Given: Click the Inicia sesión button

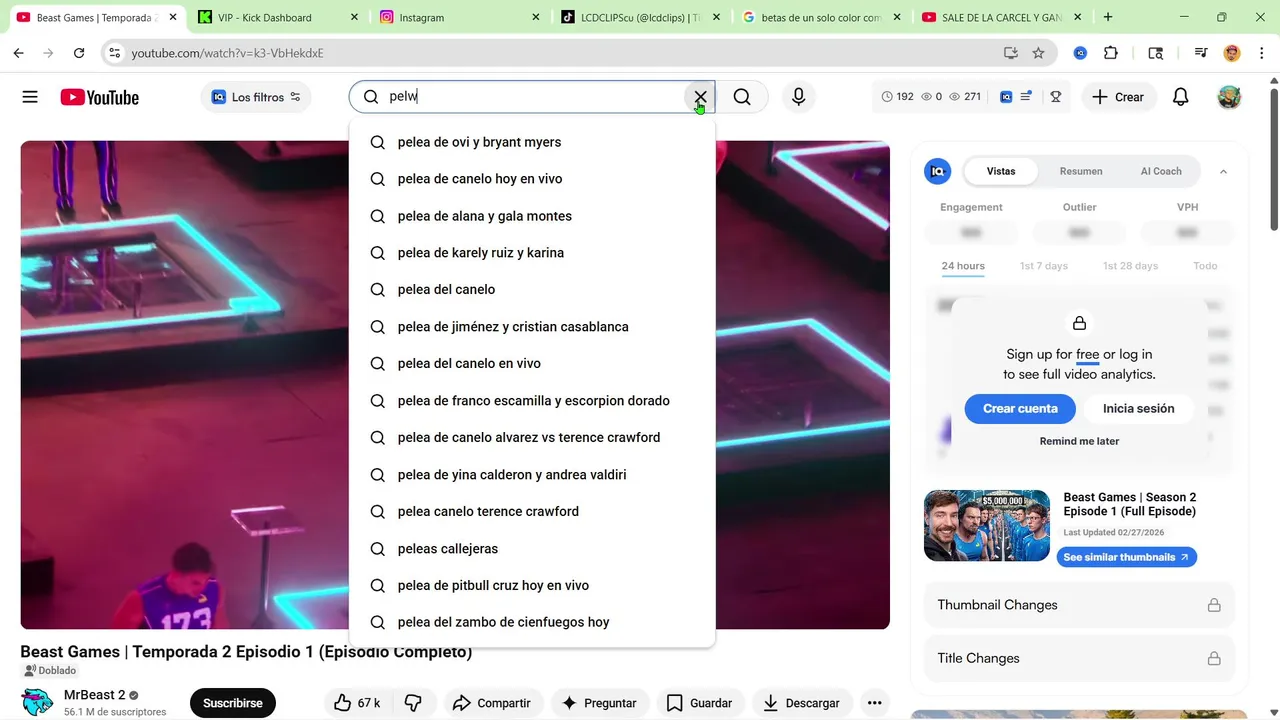Looking at the screenshot, I should pyautogui.click(x=1138, y=408).
